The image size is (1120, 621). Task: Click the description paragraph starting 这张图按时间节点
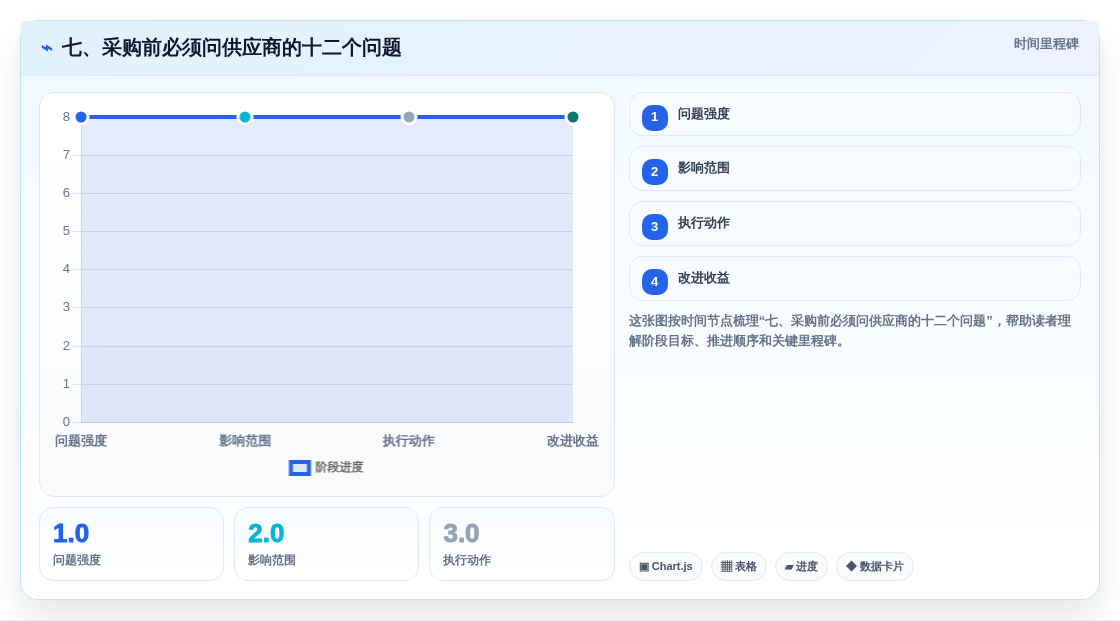(849, 331)
